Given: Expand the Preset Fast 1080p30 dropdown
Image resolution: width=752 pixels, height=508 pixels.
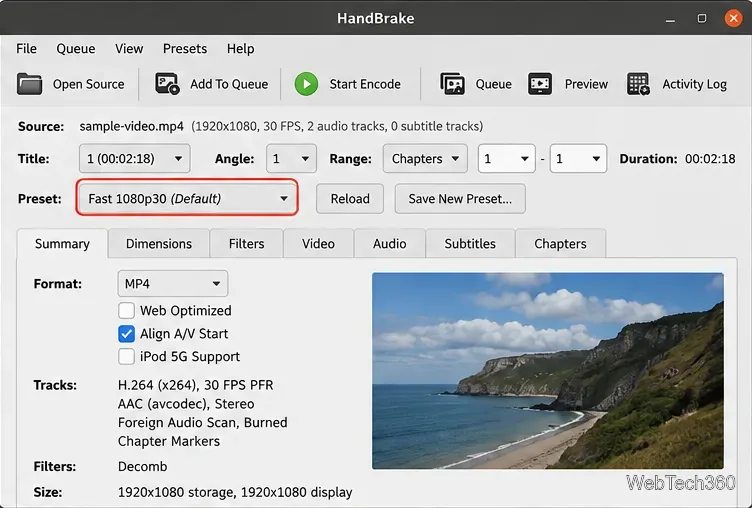Looking at the screenshot, I should (187, 198).
